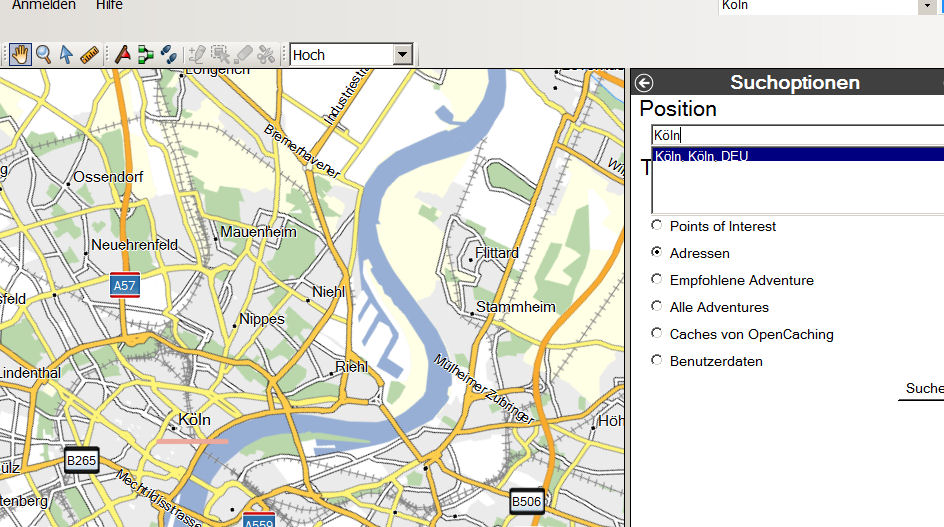The height and width of the screenshot is (527, 944).
Task: Click the Suche button
Action: (x=923, y=388)
